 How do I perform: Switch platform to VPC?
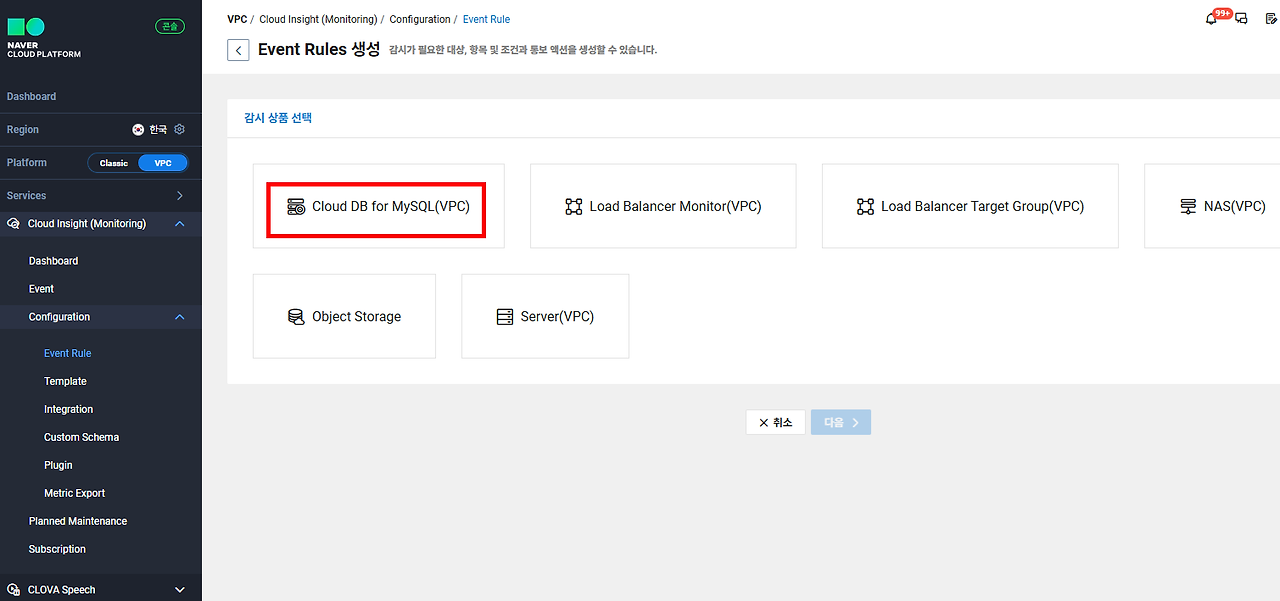(x=163, y=163)
